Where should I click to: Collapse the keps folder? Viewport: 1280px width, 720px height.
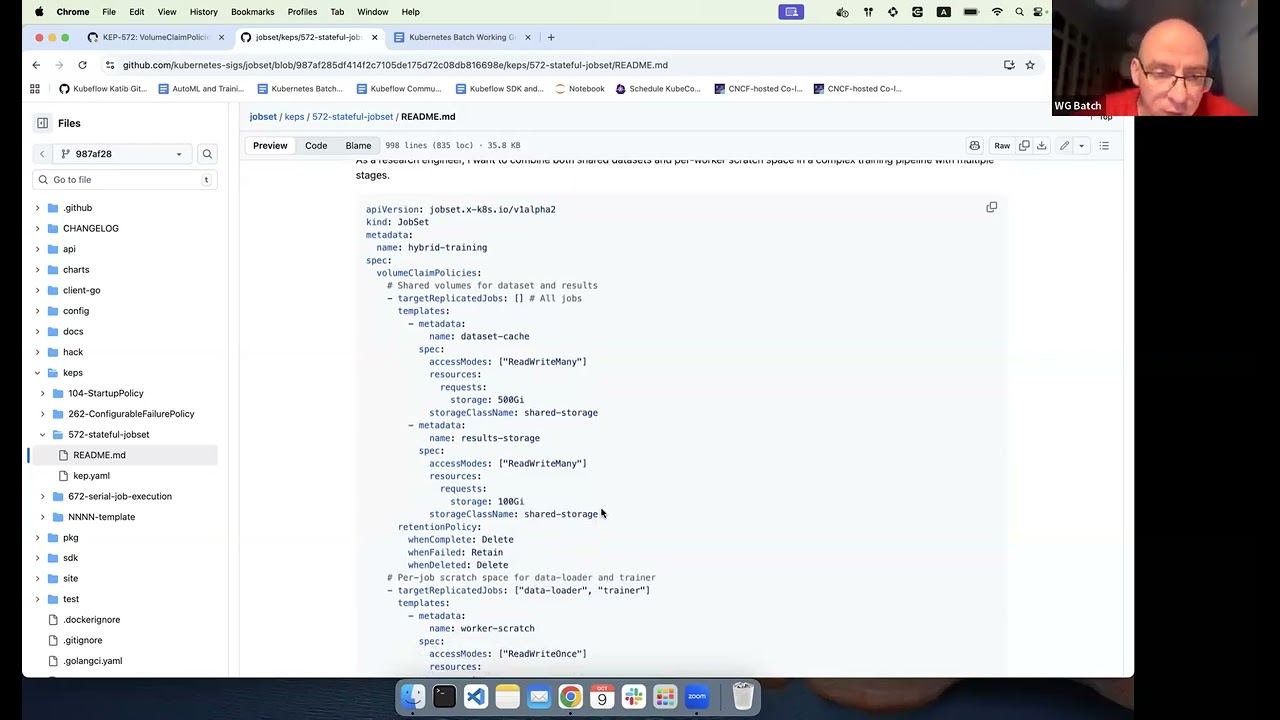[x=38, y=373]
